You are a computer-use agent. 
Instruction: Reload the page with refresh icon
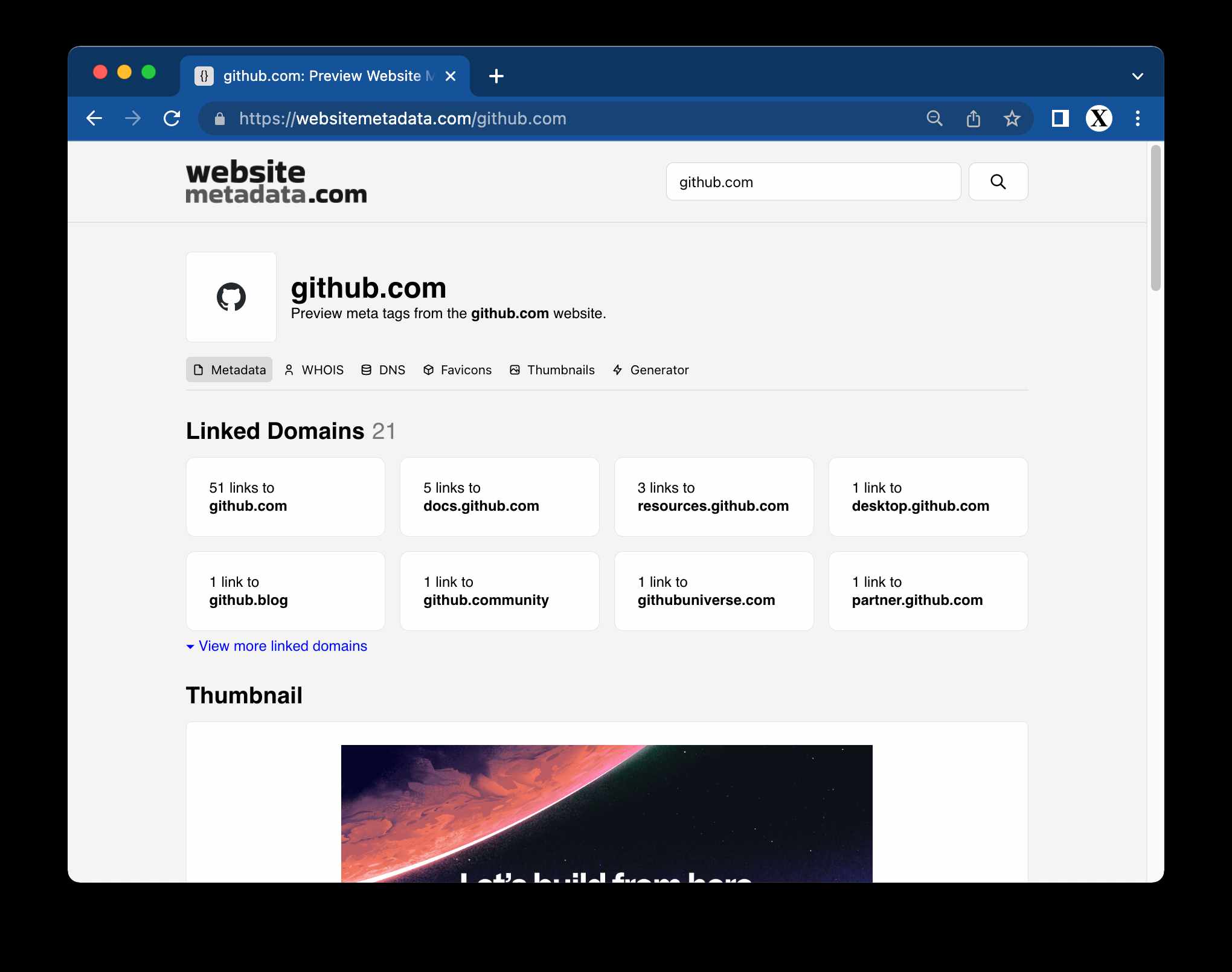pyautogui.click(x=172, y=118)
